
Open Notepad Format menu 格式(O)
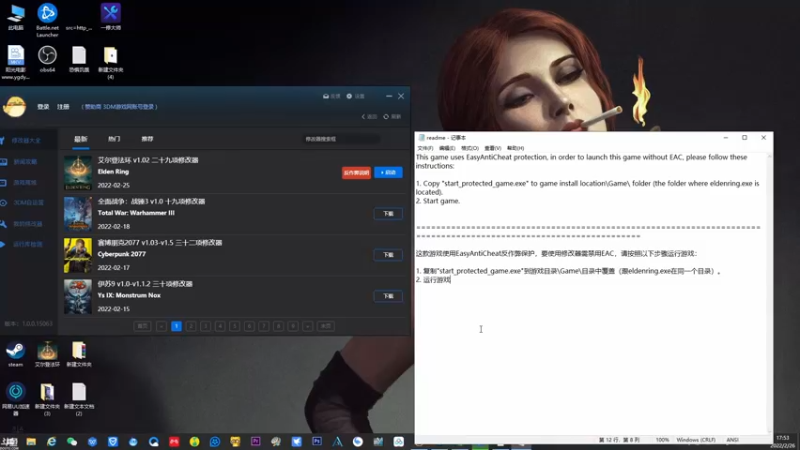(470, 148)
